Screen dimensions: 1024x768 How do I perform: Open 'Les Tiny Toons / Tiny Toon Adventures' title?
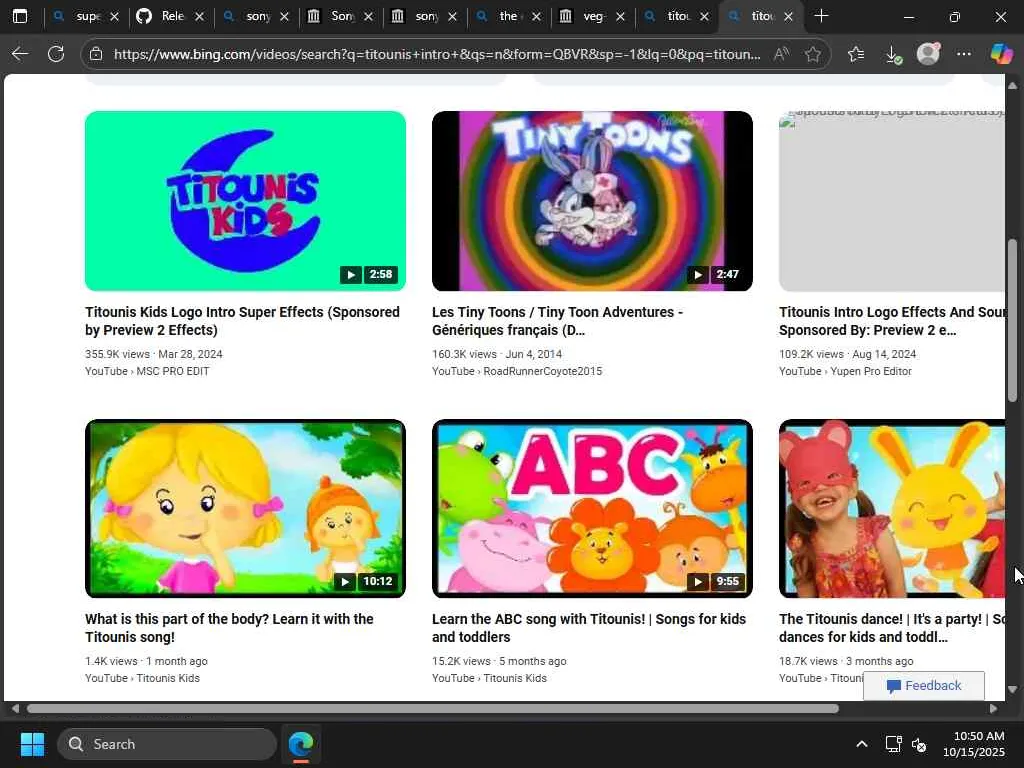pyautogui.click(x=557, y=321)
